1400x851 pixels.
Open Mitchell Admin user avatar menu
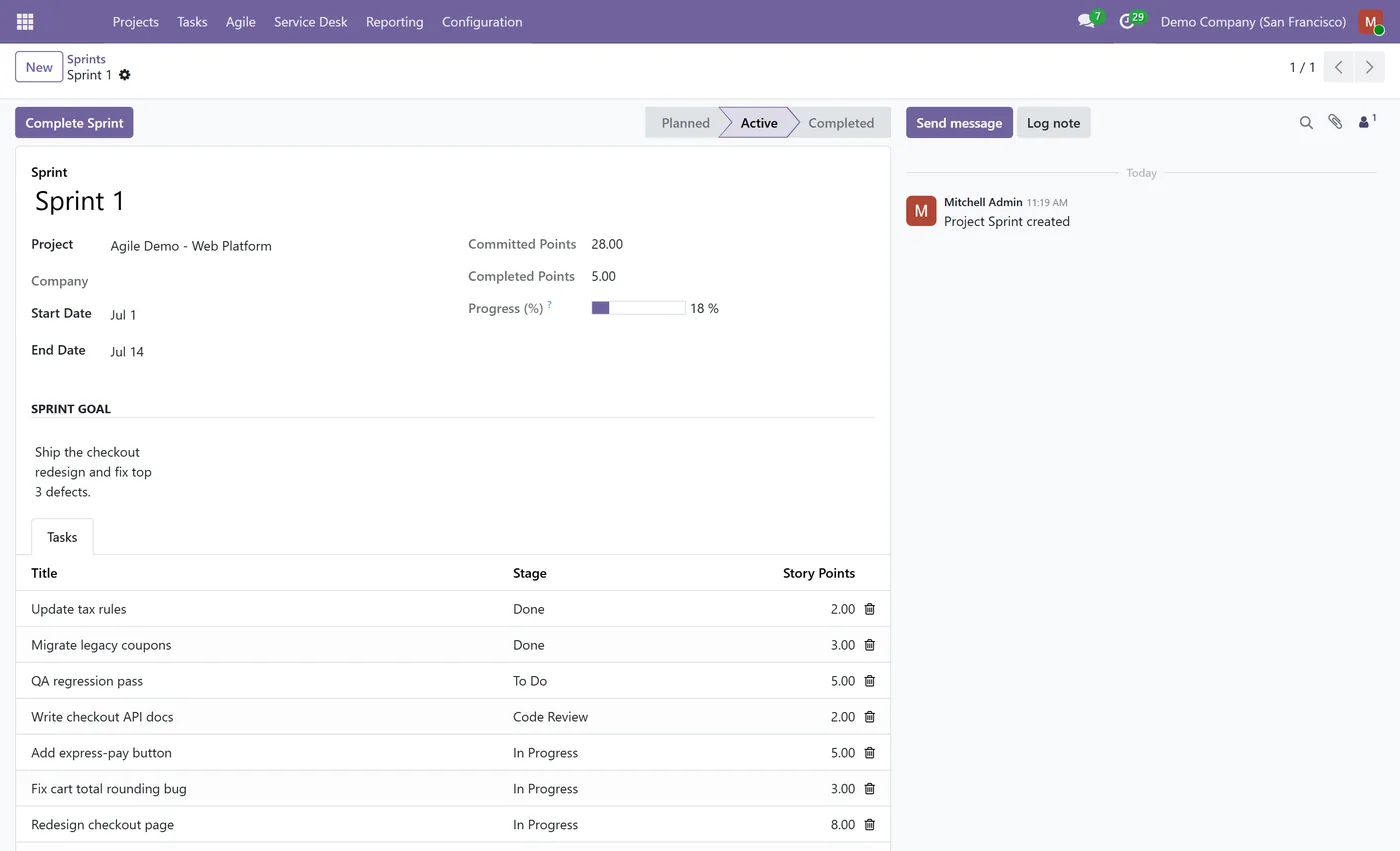click(1371, 21)
